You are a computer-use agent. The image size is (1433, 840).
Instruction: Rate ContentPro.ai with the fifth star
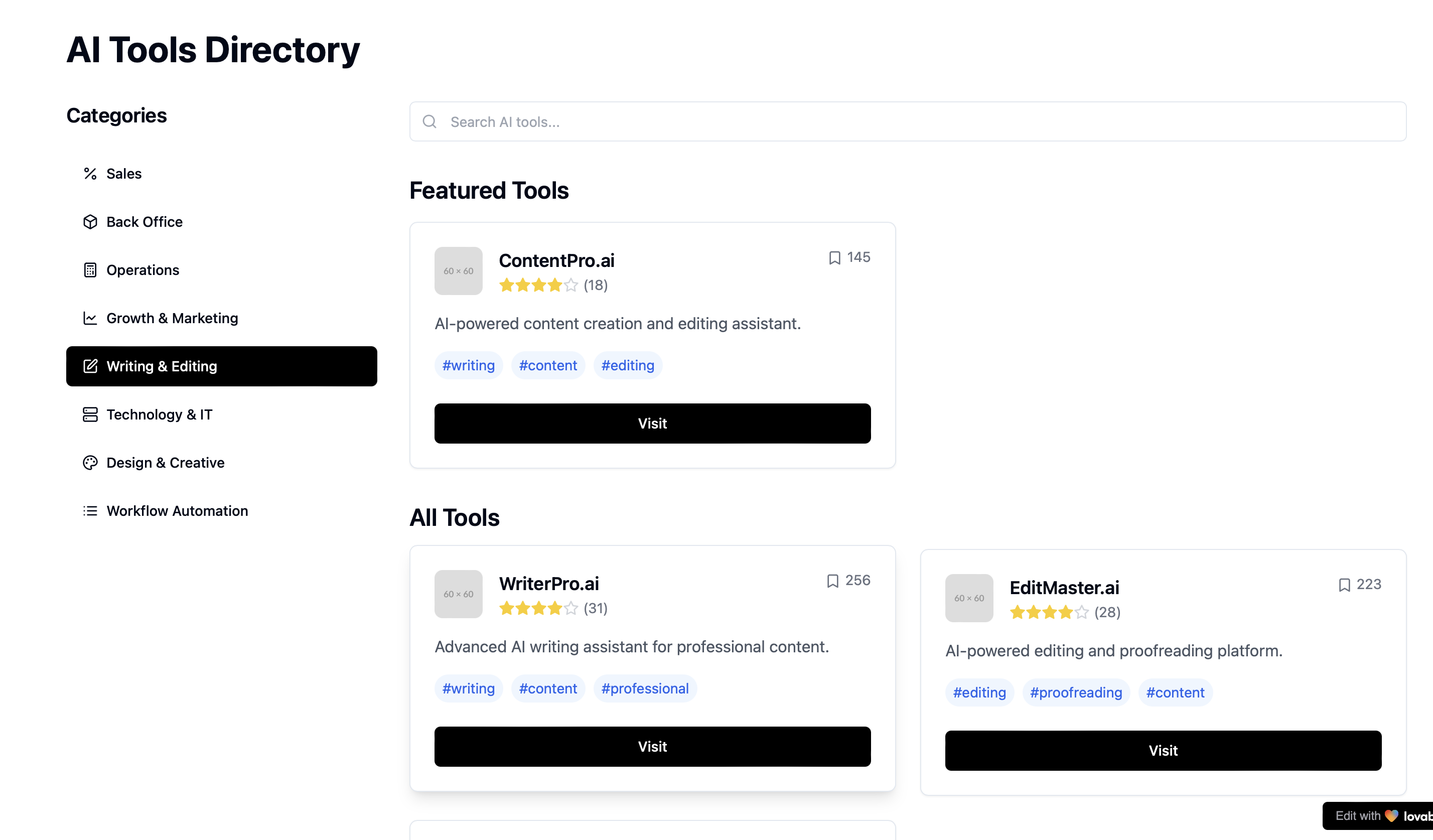coord(571,285)
